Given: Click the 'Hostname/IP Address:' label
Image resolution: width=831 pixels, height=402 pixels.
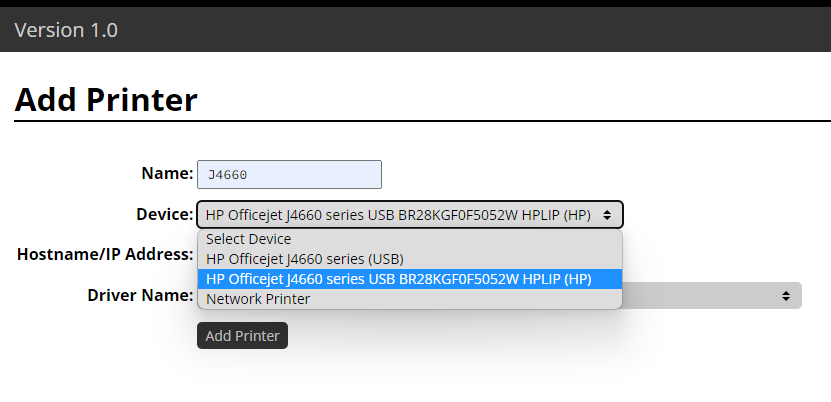Looking at the screenshot, I should coord(105,254).
